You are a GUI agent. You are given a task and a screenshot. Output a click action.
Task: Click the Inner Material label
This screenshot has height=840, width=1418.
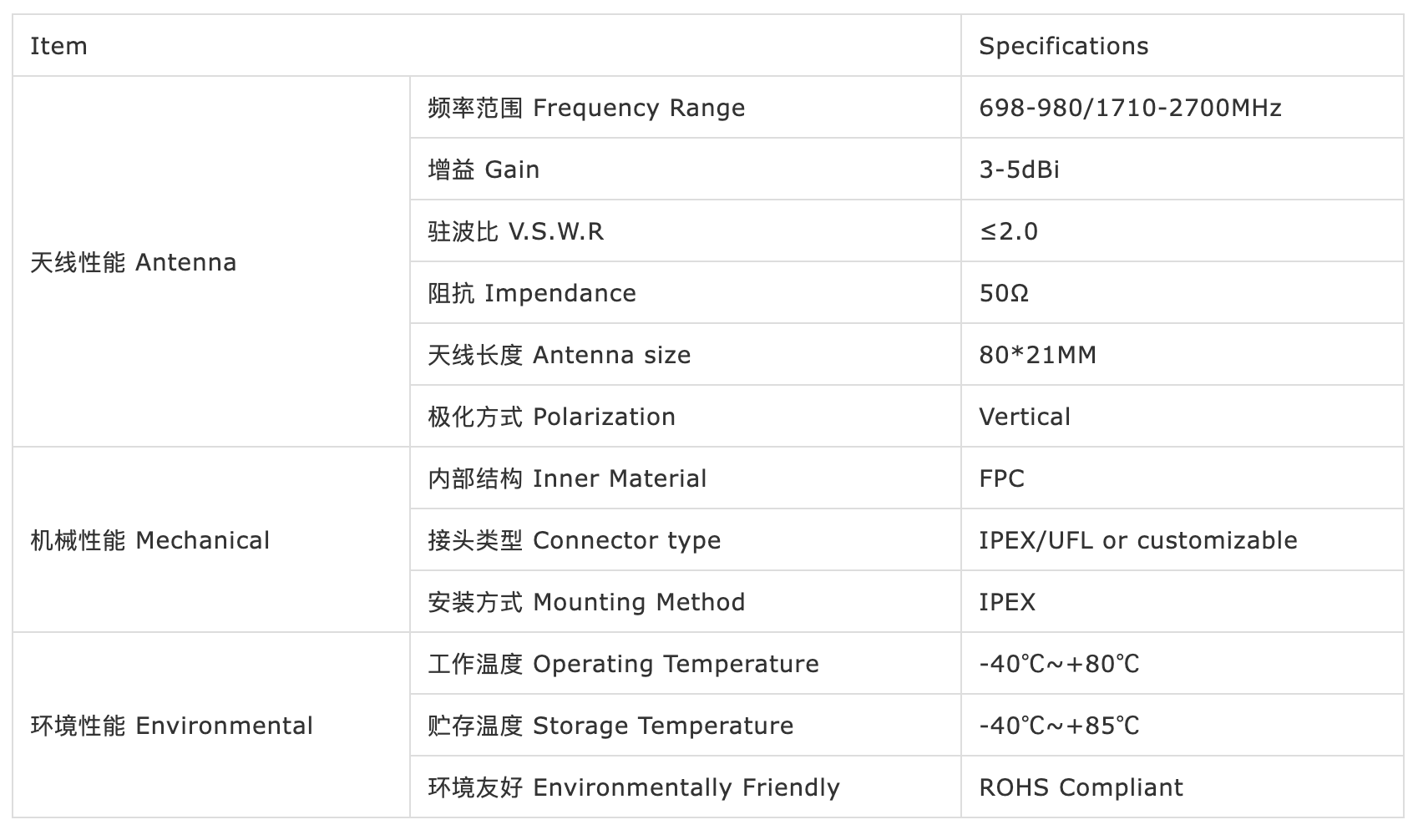pyautogui.click(x=567, y=478)
